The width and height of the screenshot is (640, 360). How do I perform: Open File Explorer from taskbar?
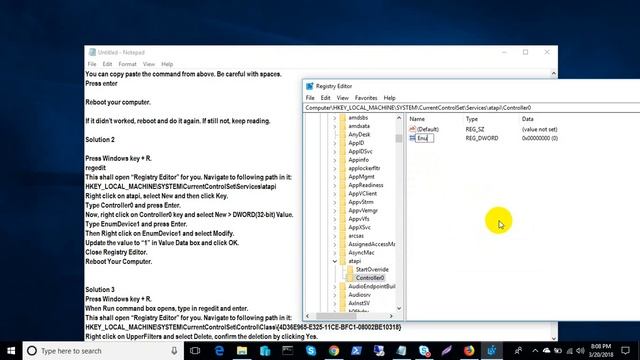(x=242, y=351)
